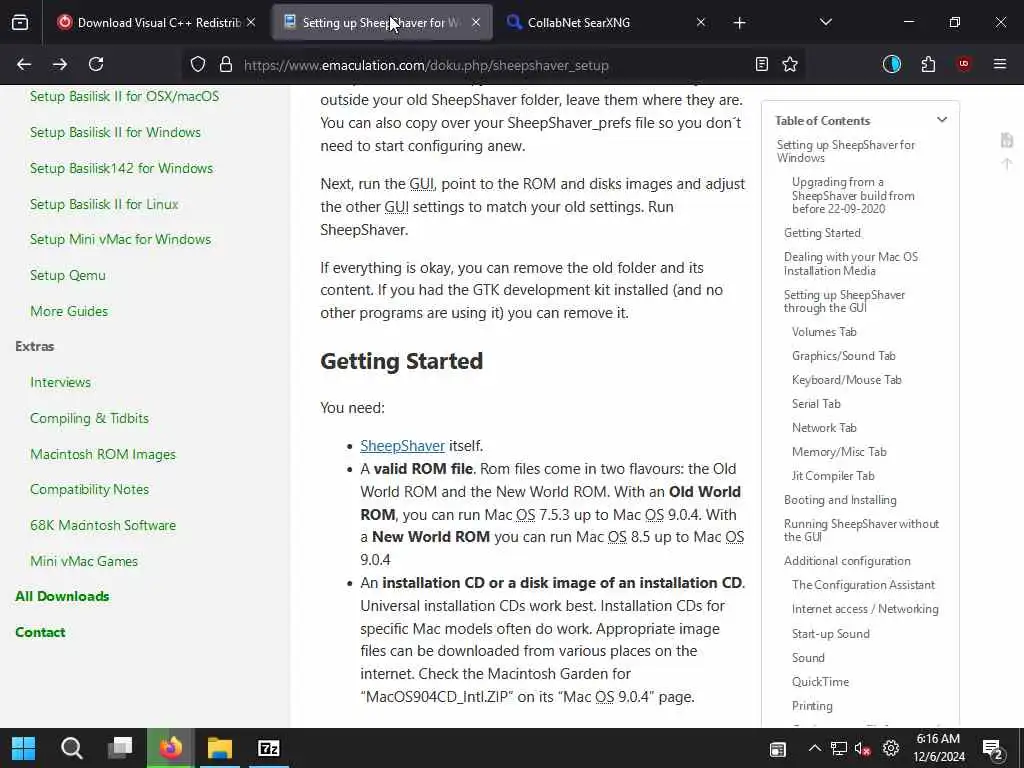Open Setup Basilisk142 for Windows guide

pos(121,168)
